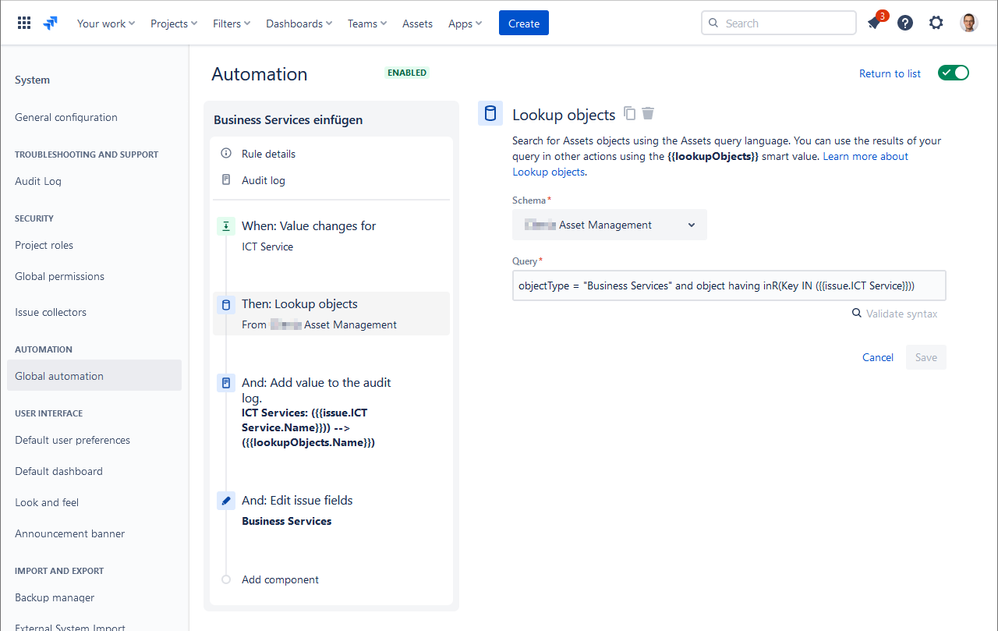
Task: Click Validate syntax under the query
Action: [x=895, y=313]
